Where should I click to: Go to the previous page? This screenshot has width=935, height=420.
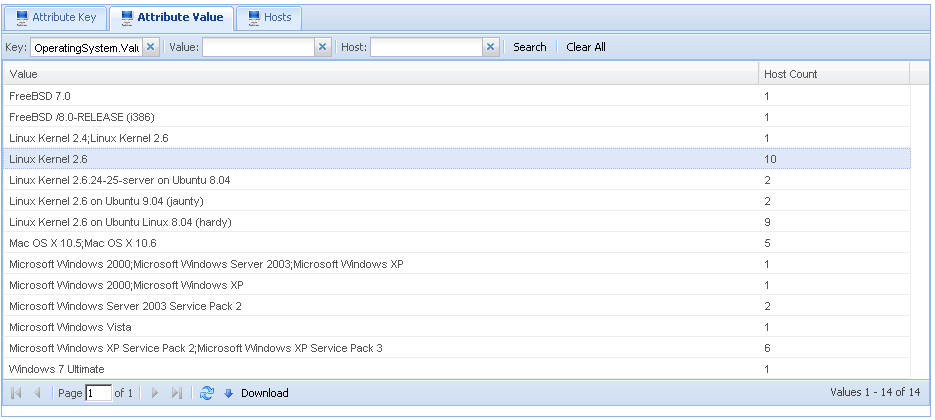click(37, 393)
